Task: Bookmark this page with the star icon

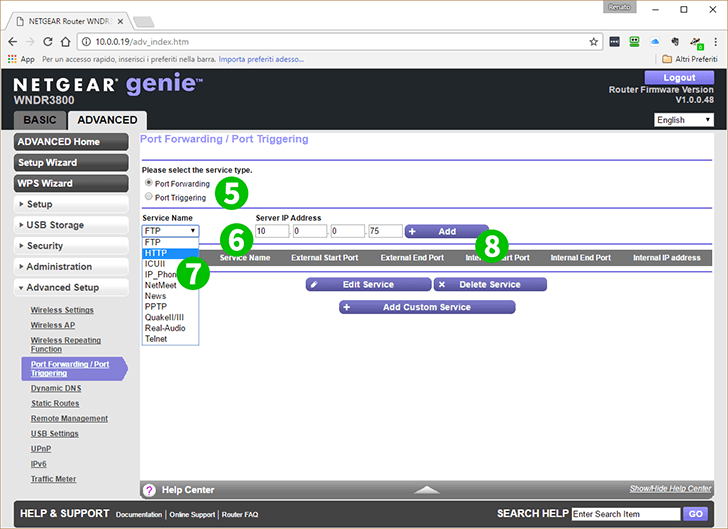Action: tap(593, 42)
